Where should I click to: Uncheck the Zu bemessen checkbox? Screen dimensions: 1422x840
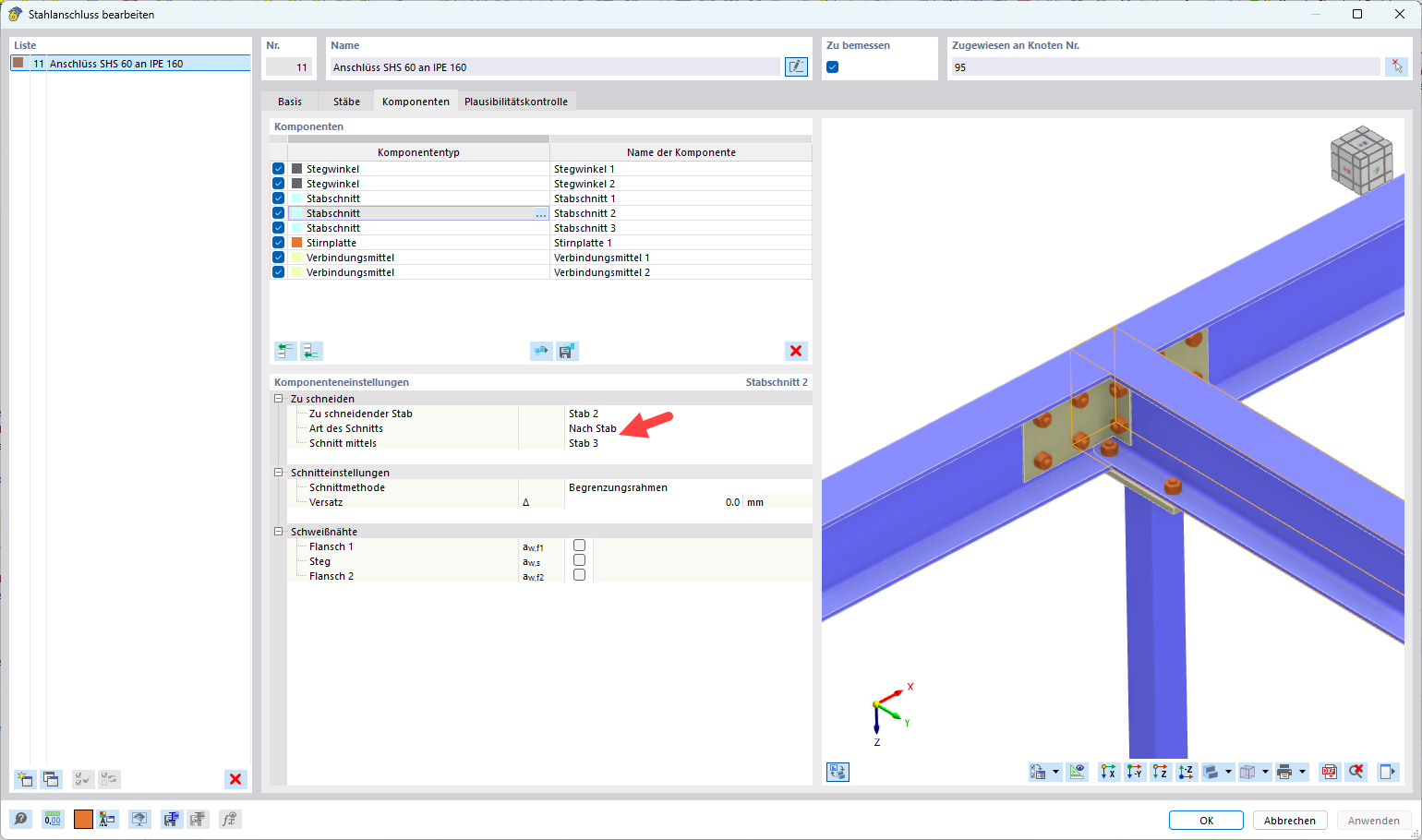point(833,67)
